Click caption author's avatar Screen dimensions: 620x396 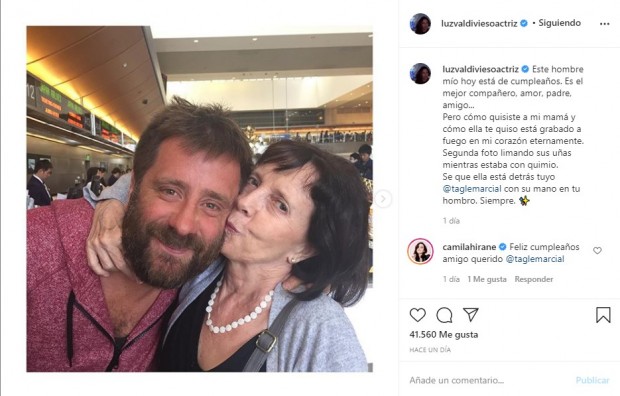420,74
